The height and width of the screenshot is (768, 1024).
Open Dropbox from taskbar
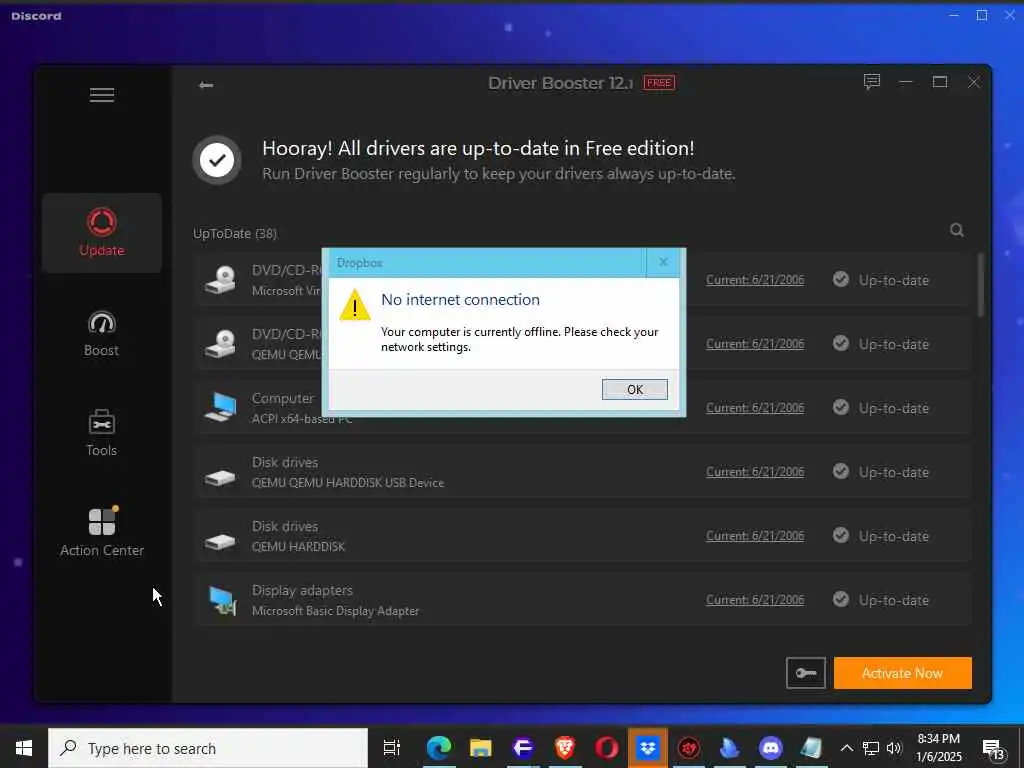648,748
